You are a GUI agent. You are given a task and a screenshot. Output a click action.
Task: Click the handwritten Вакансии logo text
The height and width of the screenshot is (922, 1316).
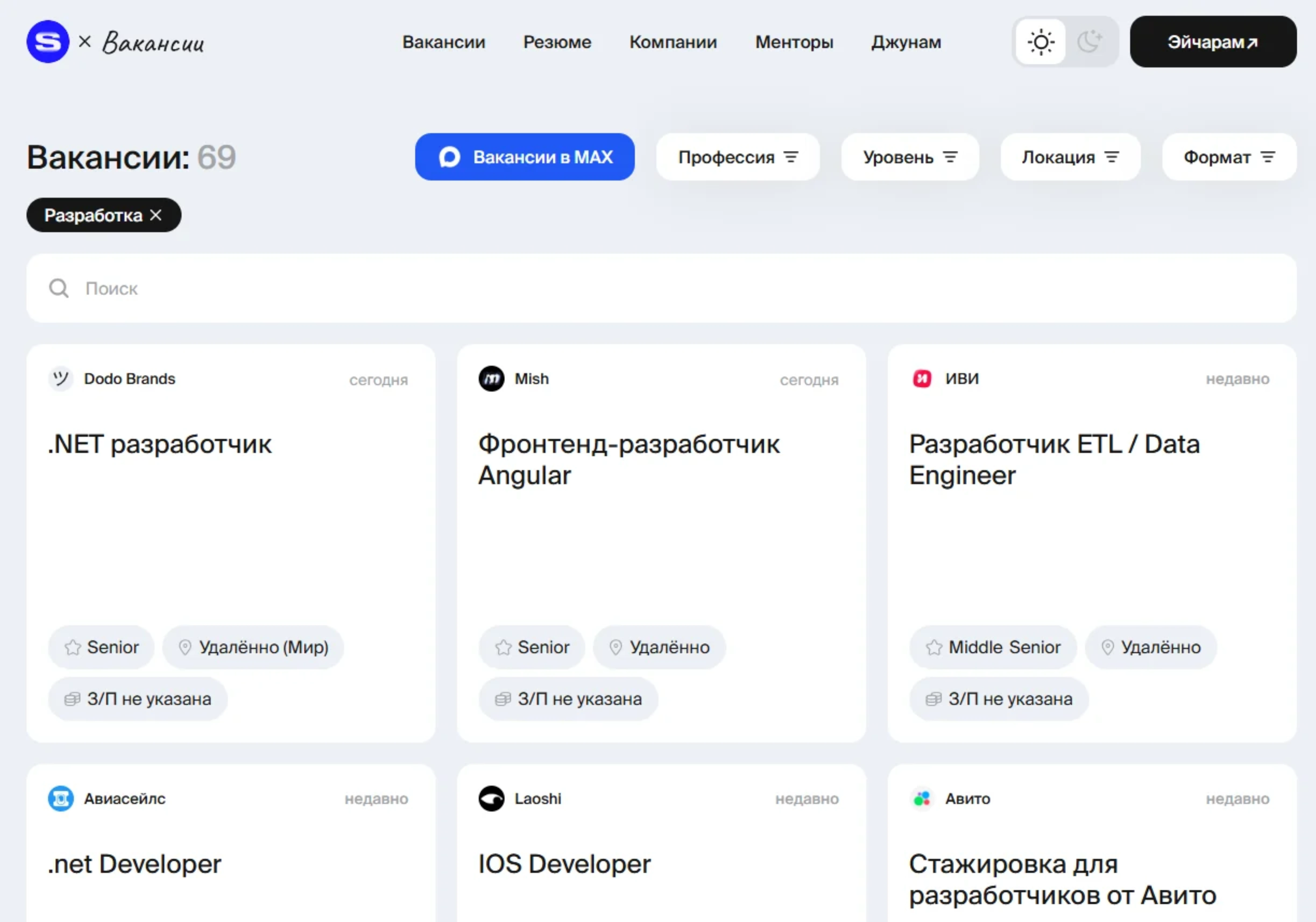[x=153, y=42]
